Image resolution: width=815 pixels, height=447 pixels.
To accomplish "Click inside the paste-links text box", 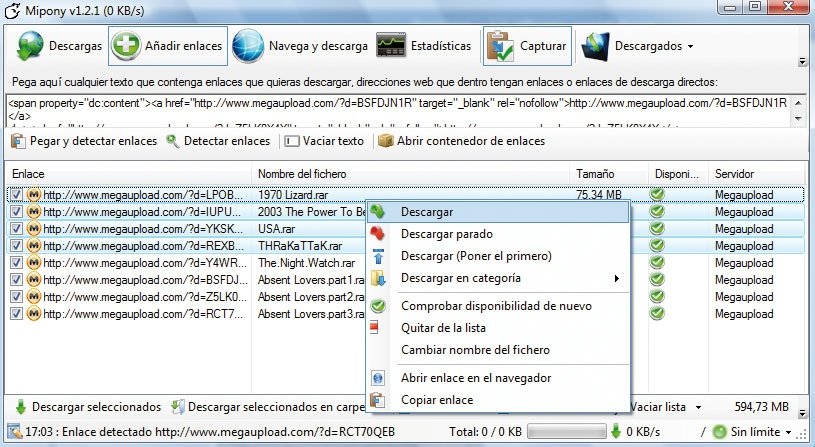I will [x=399, y=111].
